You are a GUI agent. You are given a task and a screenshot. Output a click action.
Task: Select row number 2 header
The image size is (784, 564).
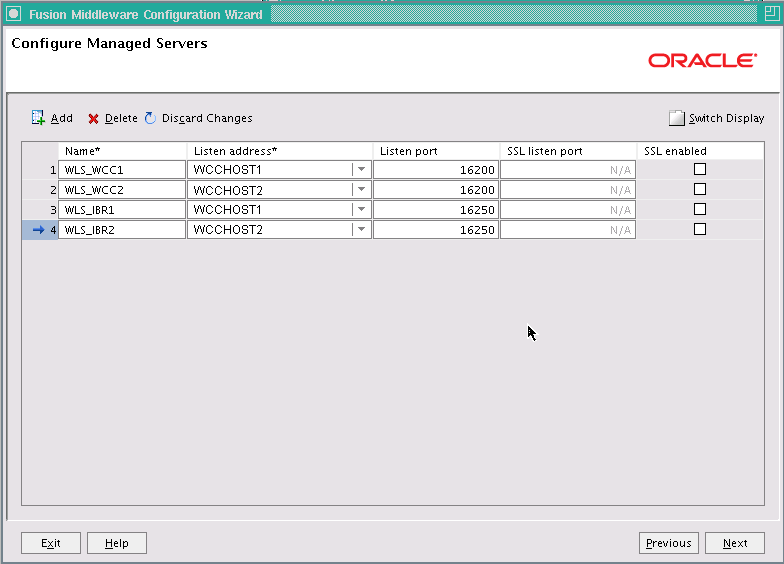(x=40, y=190)
